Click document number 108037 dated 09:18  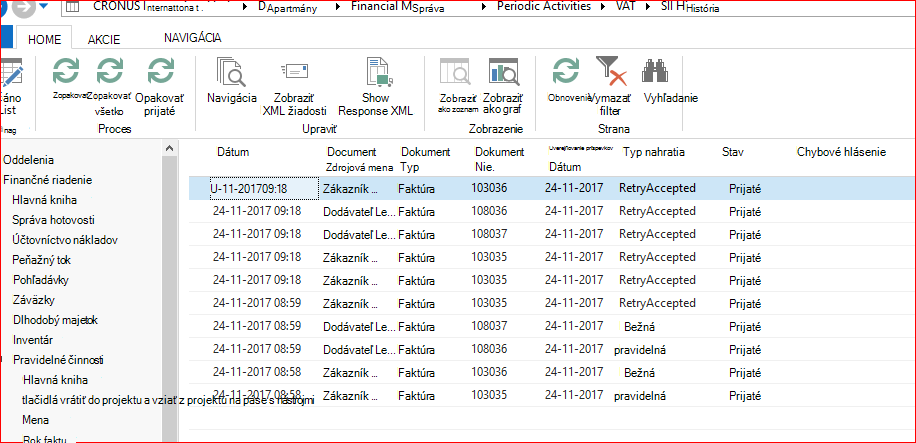(x=489, y=234)
